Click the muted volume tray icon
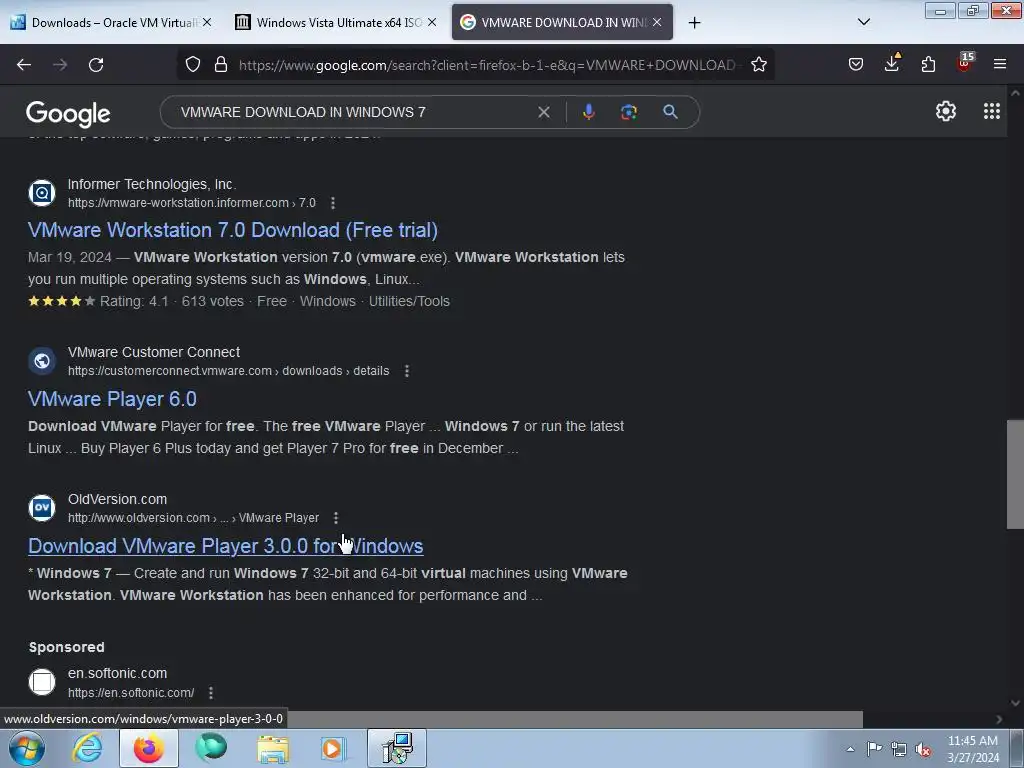Screen dimensions: 1024x768 coord(923,749)
